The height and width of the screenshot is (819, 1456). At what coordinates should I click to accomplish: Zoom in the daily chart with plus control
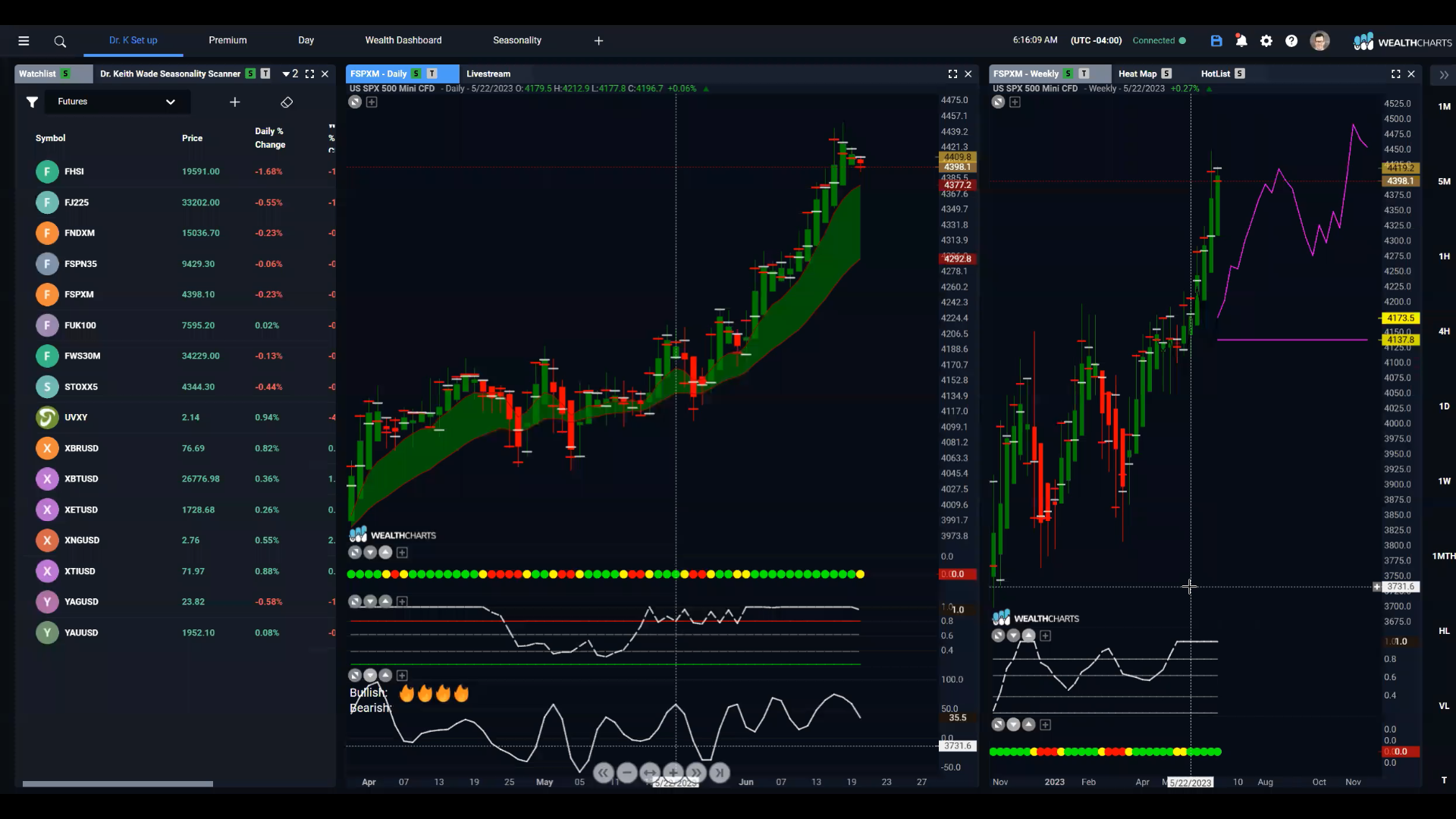pyautogui.click(x=673, y=773)
